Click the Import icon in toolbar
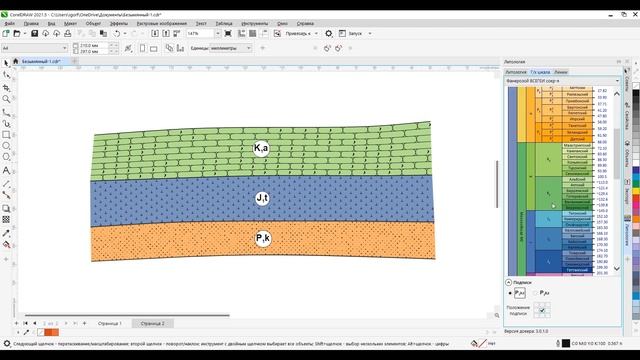This screenshot has height=360, width=640. tap(155, 33)
